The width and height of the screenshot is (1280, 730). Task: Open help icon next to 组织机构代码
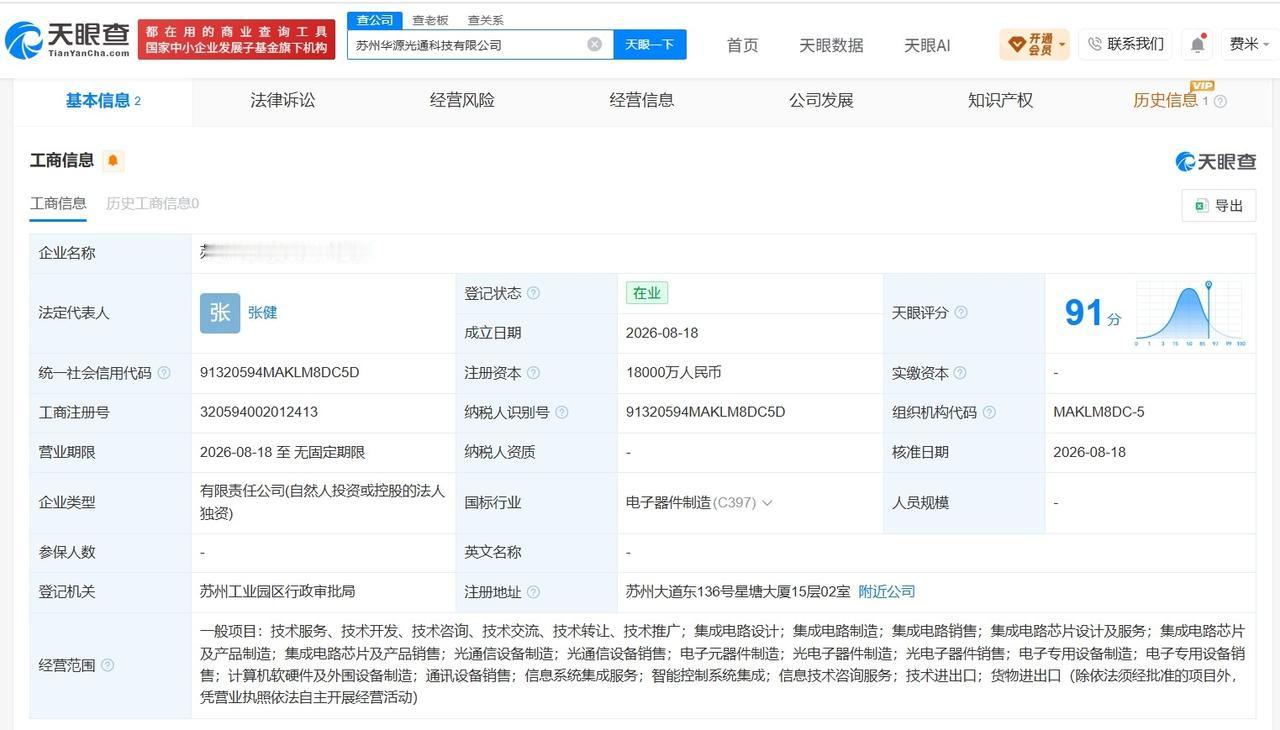click(x=989, y=412)
